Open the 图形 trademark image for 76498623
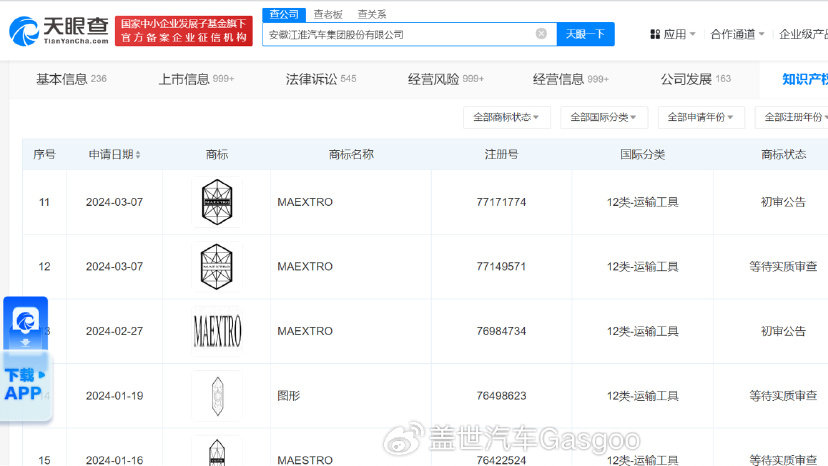Viewport: 828px width, 466px height. pyautogui.click(x=217, y=396)
